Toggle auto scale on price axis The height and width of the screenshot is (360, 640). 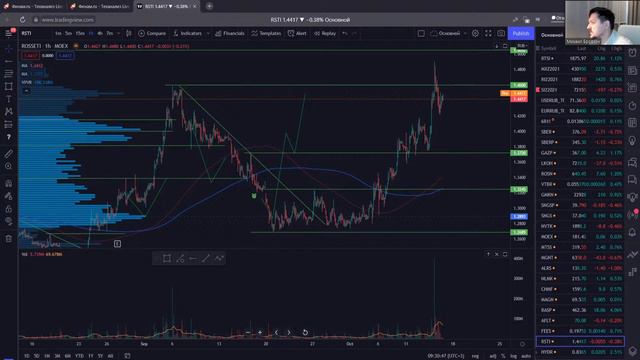pos(526,356)
